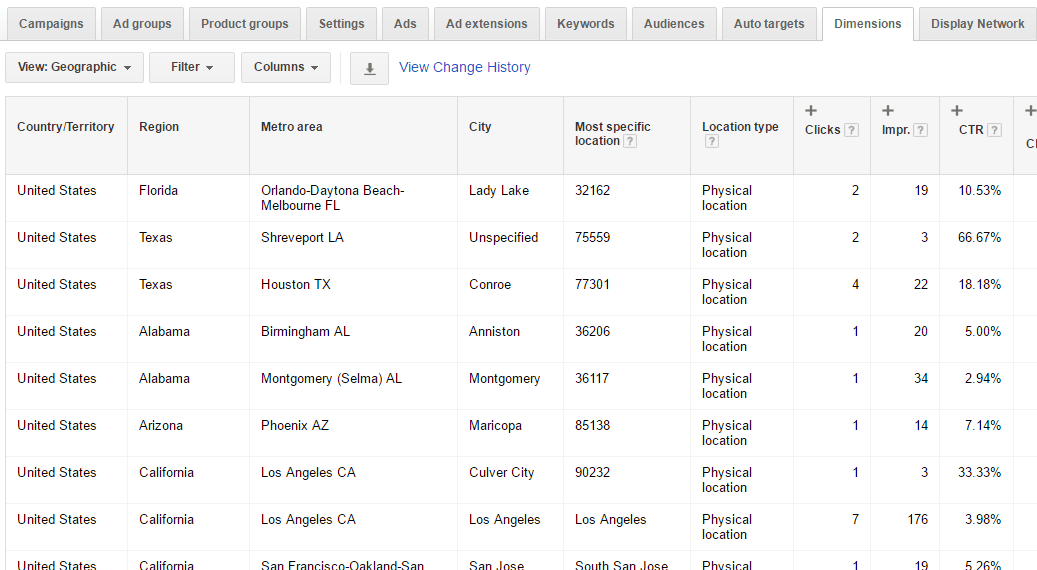Click the CTR column help icon
The image size is (1037, 570).
994,130
